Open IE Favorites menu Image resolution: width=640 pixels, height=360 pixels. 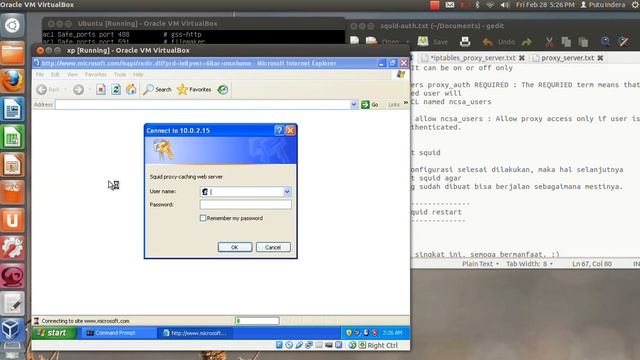(x=96, y=74)
